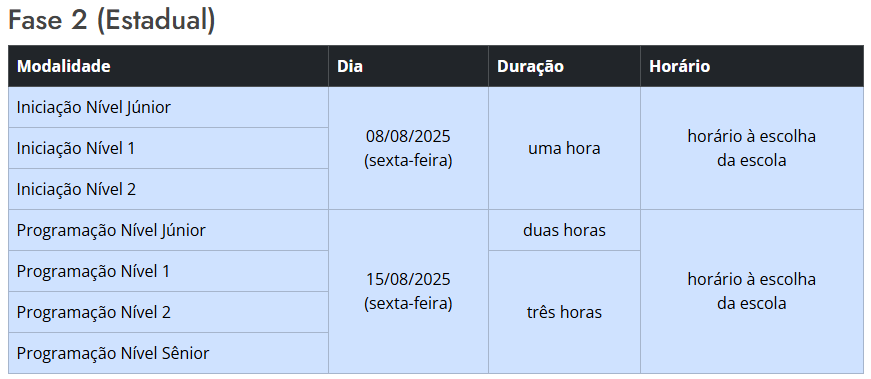Click the (sexta-feira) text under 15/08/2025
The width and height of the screenshot is (871, 379).
[408, 304]
